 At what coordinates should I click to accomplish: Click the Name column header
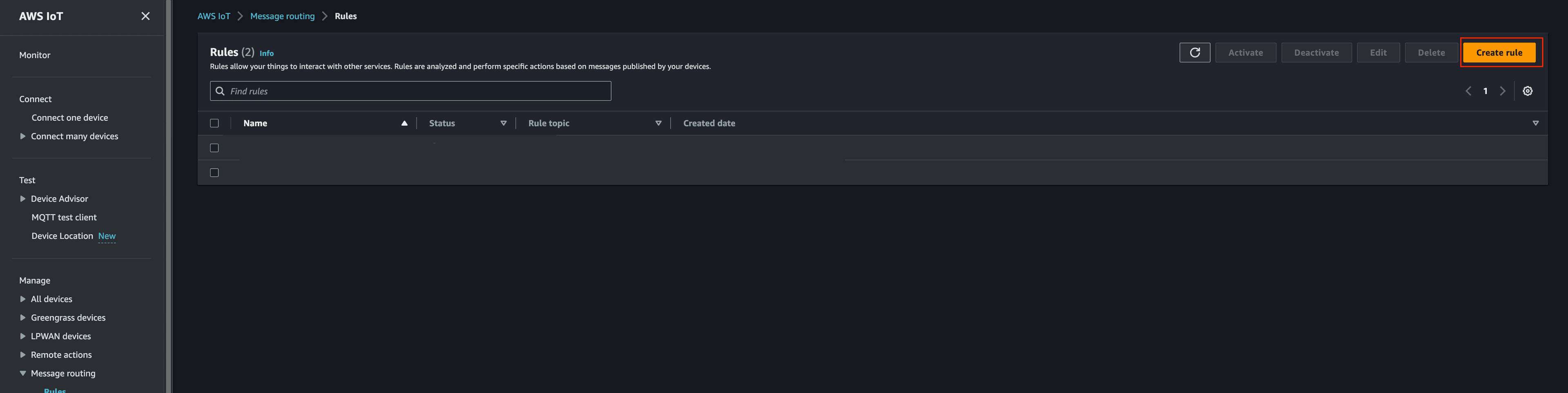(255, 123)
